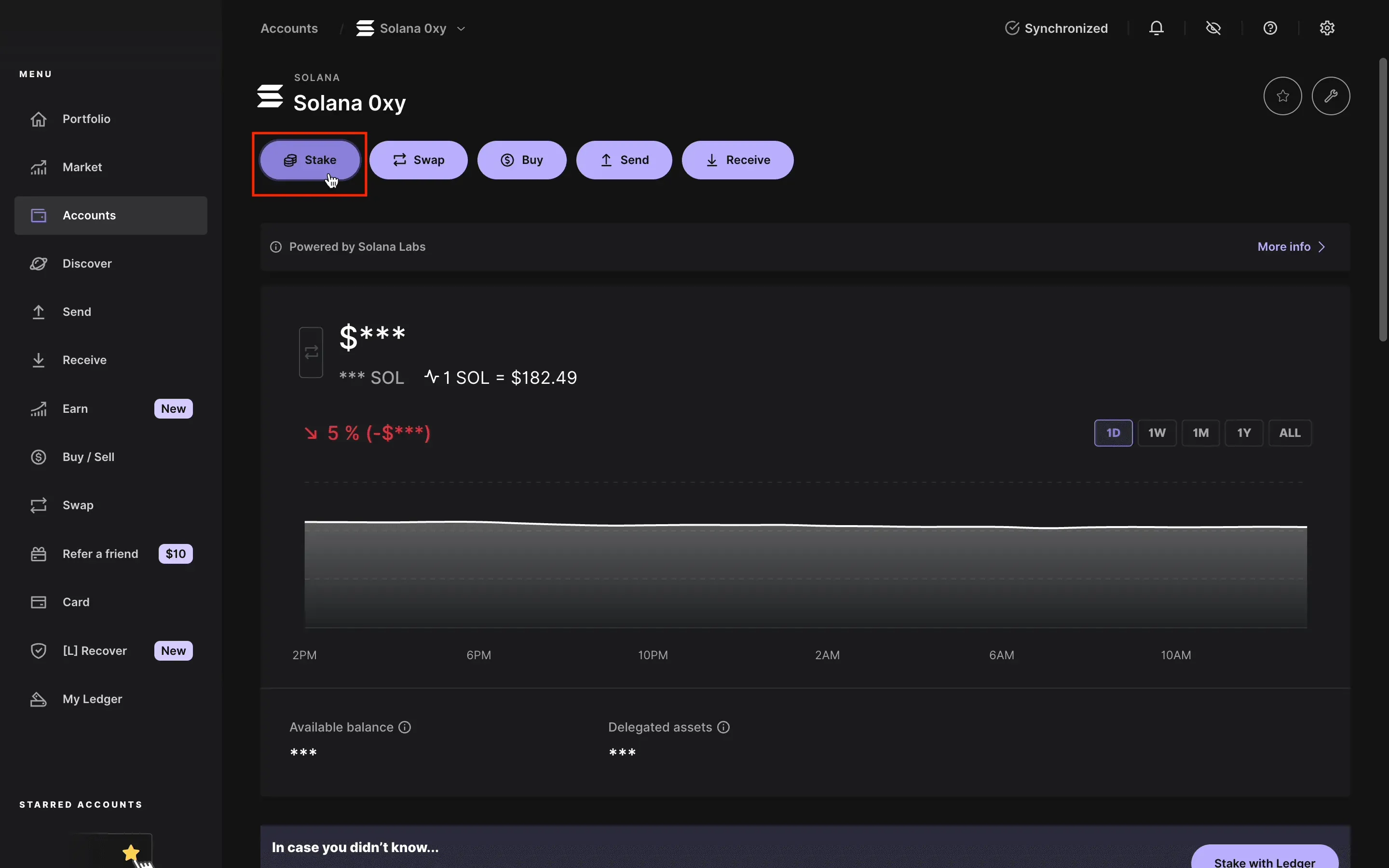The image size is (1389, 868).
Task: Click the Portfolio house icon
Action: (x=39, y=119)
